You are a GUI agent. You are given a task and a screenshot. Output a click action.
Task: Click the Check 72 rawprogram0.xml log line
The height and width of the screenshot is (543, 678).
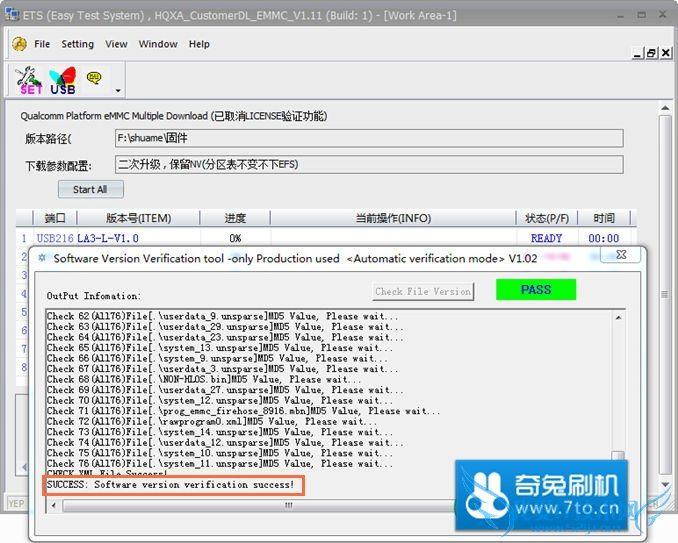click(212, 422)
